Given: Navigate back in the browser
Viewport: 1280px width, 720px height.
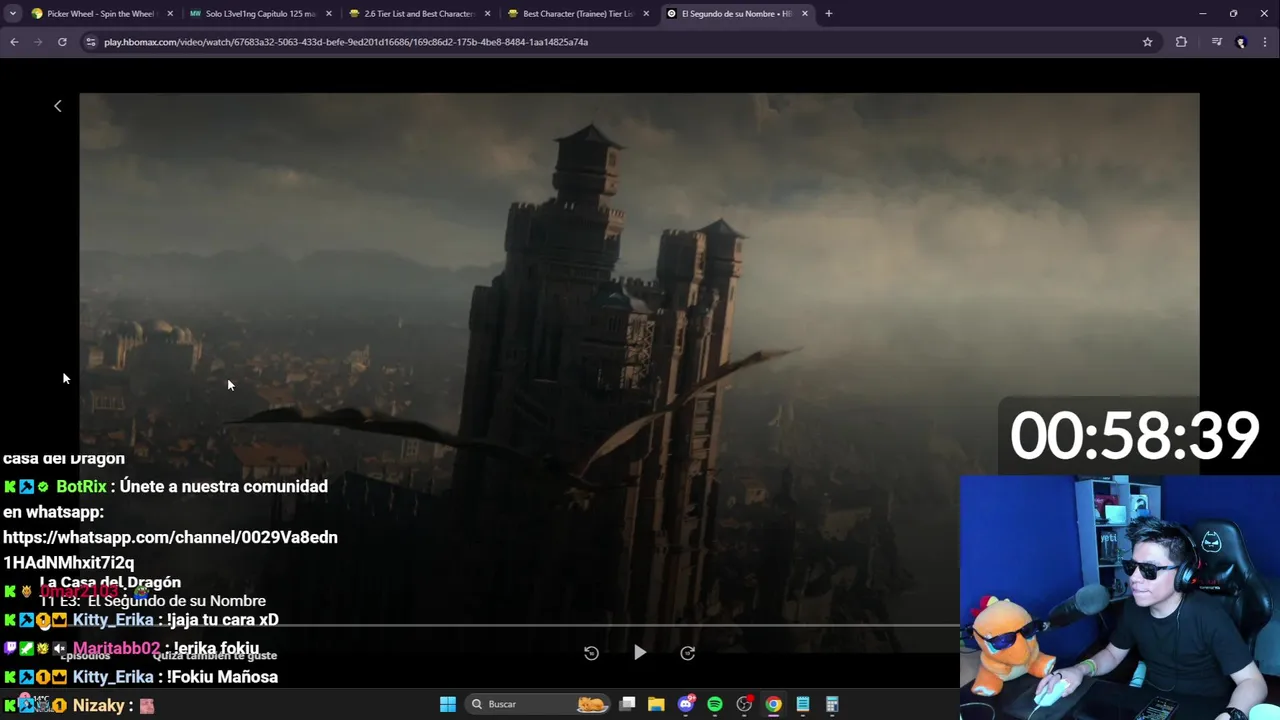Looking at the screenshot, I should [14, 42].
